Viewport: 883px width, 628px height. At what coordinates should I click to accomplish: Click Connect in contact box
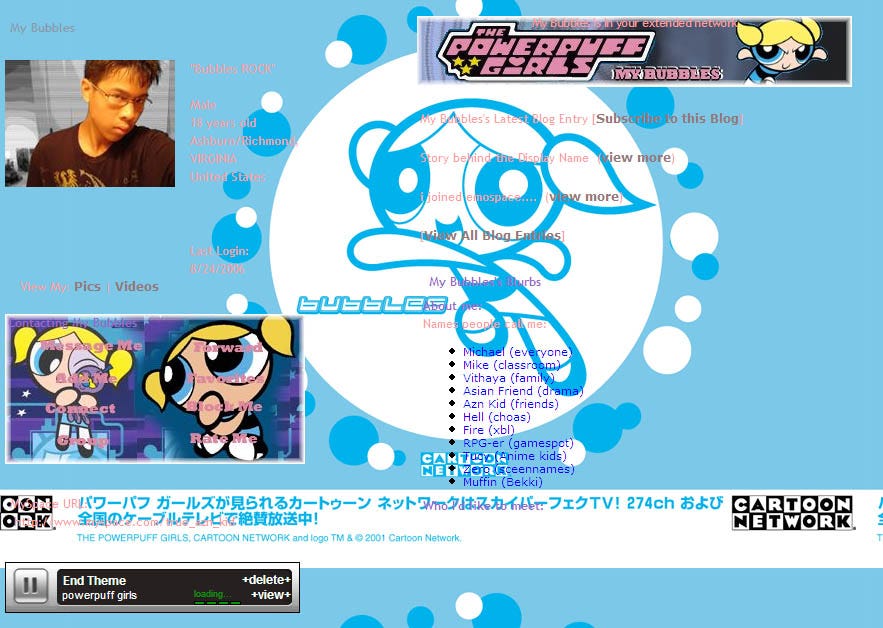(x=81, y=408)
